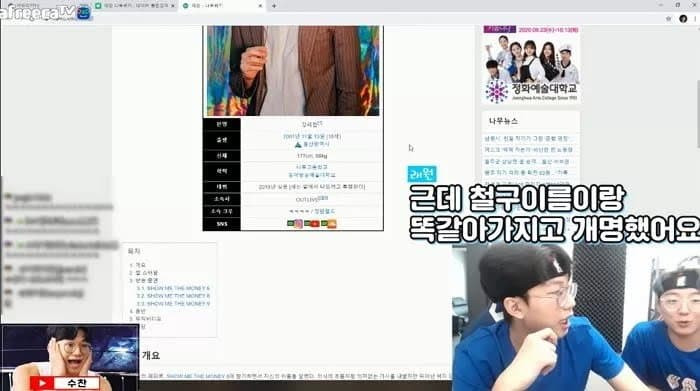Select the active 나무위키 browser tab

tap(222, 6)
